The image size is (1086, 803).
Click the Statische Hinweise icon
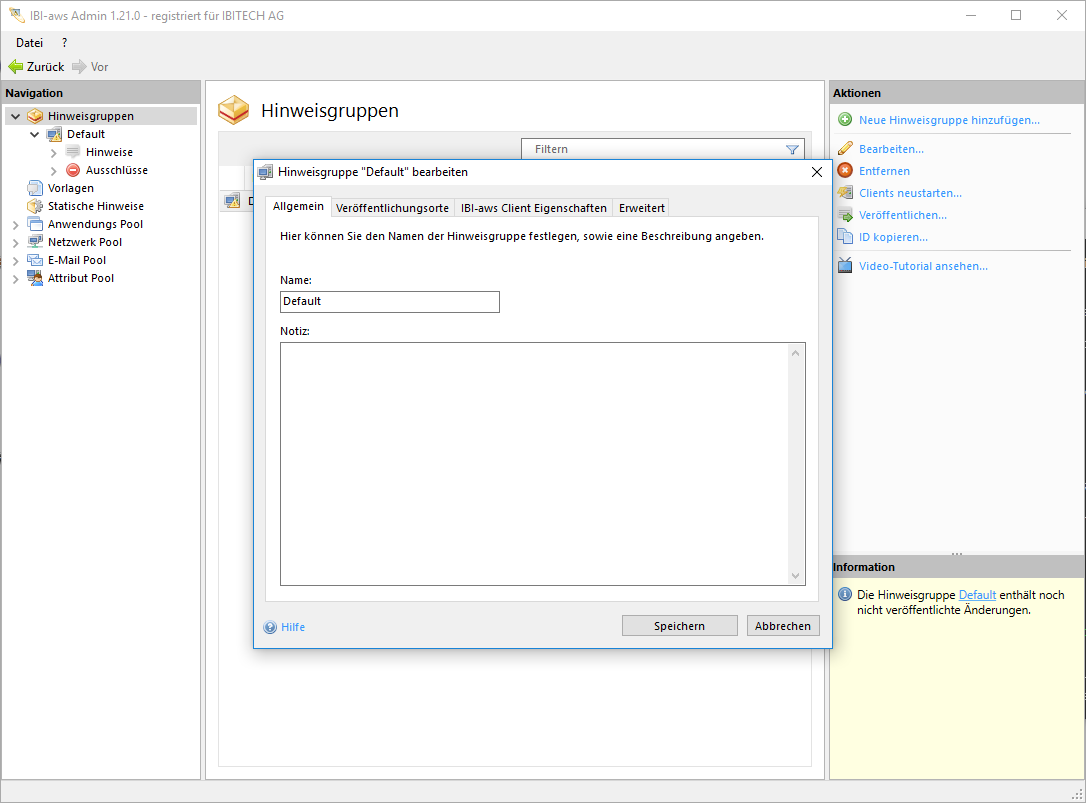[x=35, y=206]
